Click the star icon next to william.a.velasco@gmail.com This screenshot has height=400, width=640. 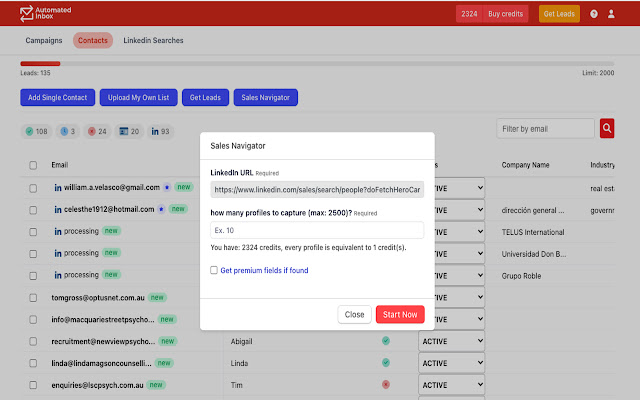point(167,187)
